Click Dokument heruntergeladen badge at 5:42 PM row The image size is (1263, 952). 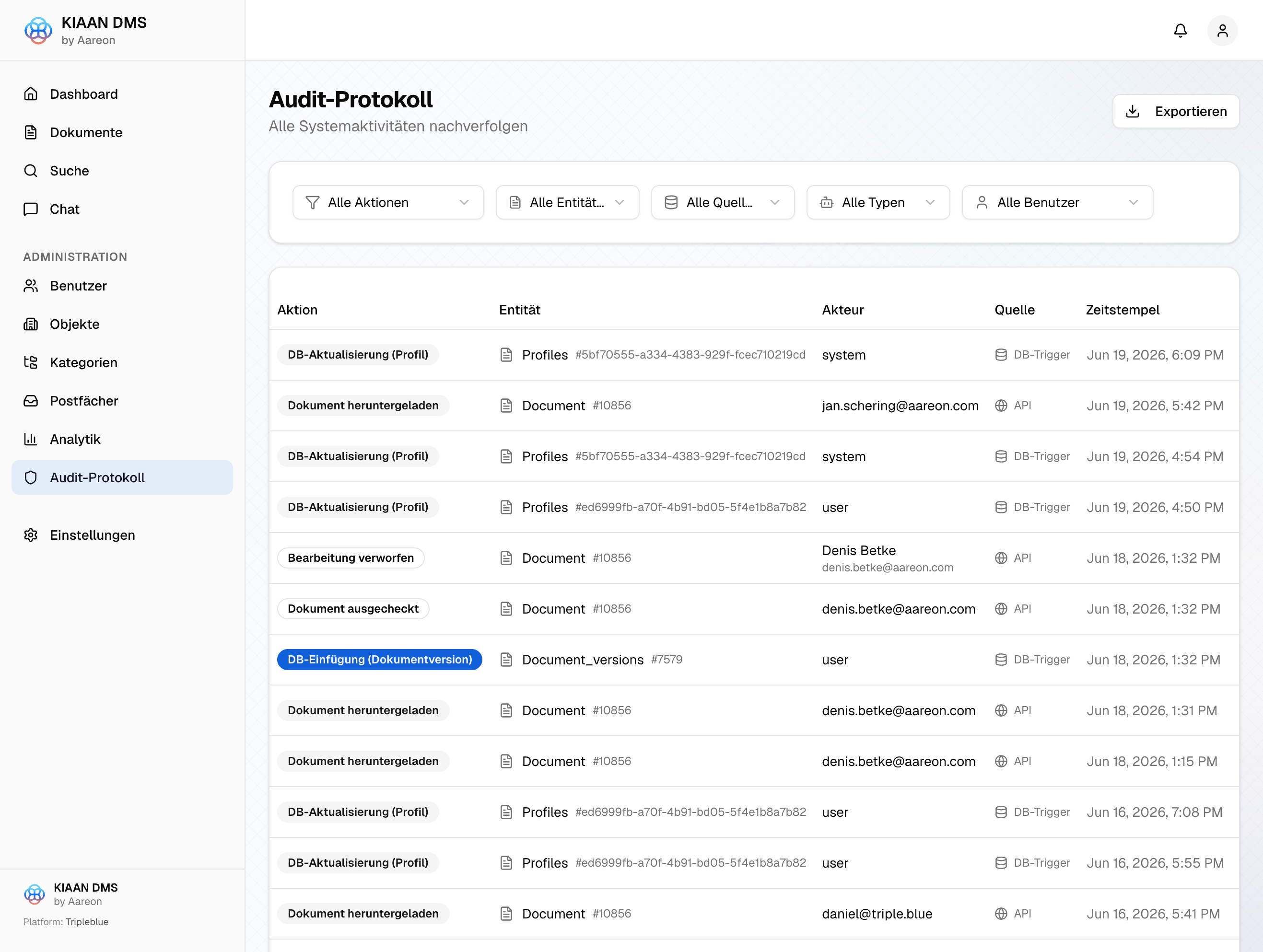(363, 406)
